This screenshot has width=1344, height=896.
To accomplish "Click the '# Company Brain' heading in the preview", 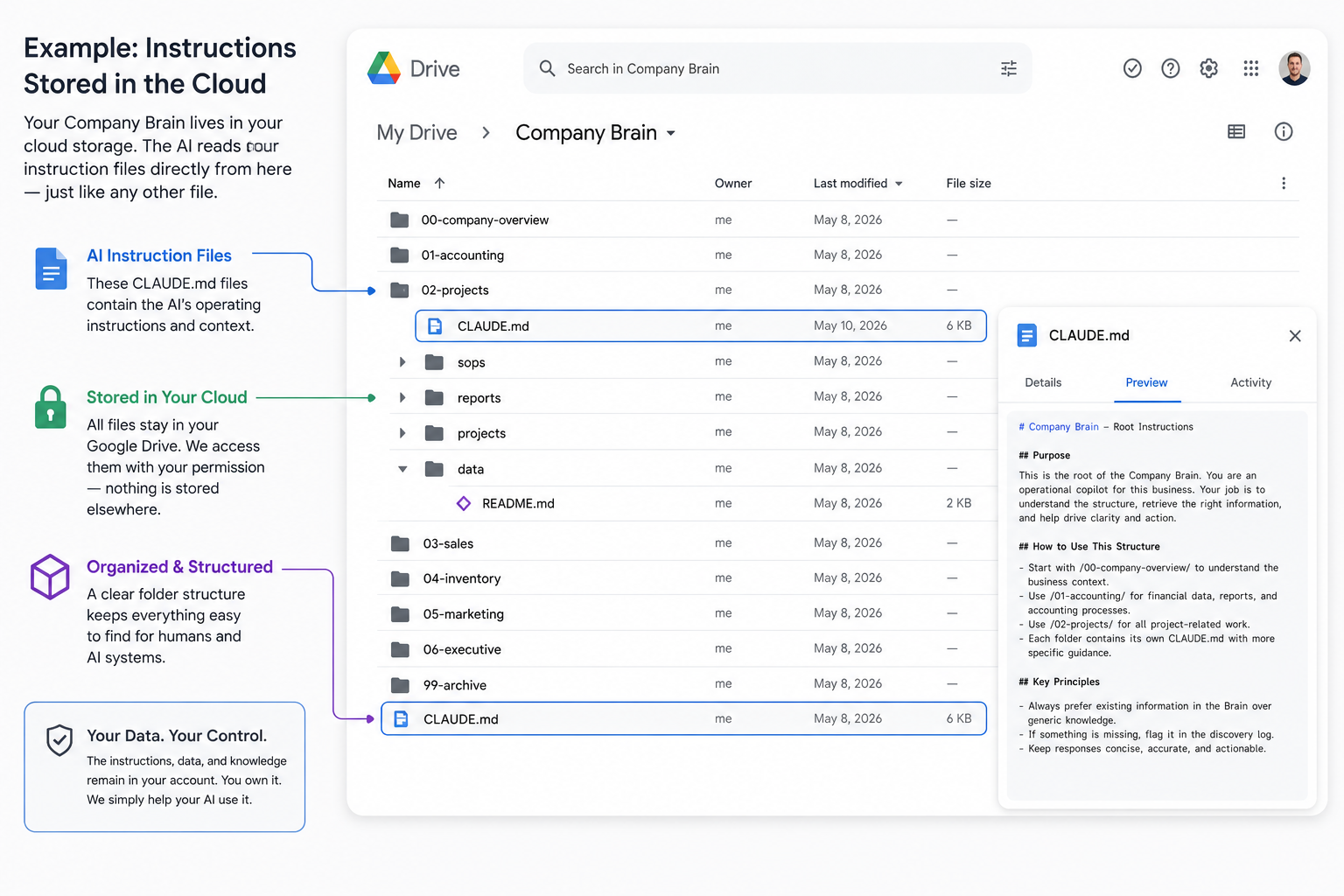I will pyautogui.click(x=1059, y=427).
